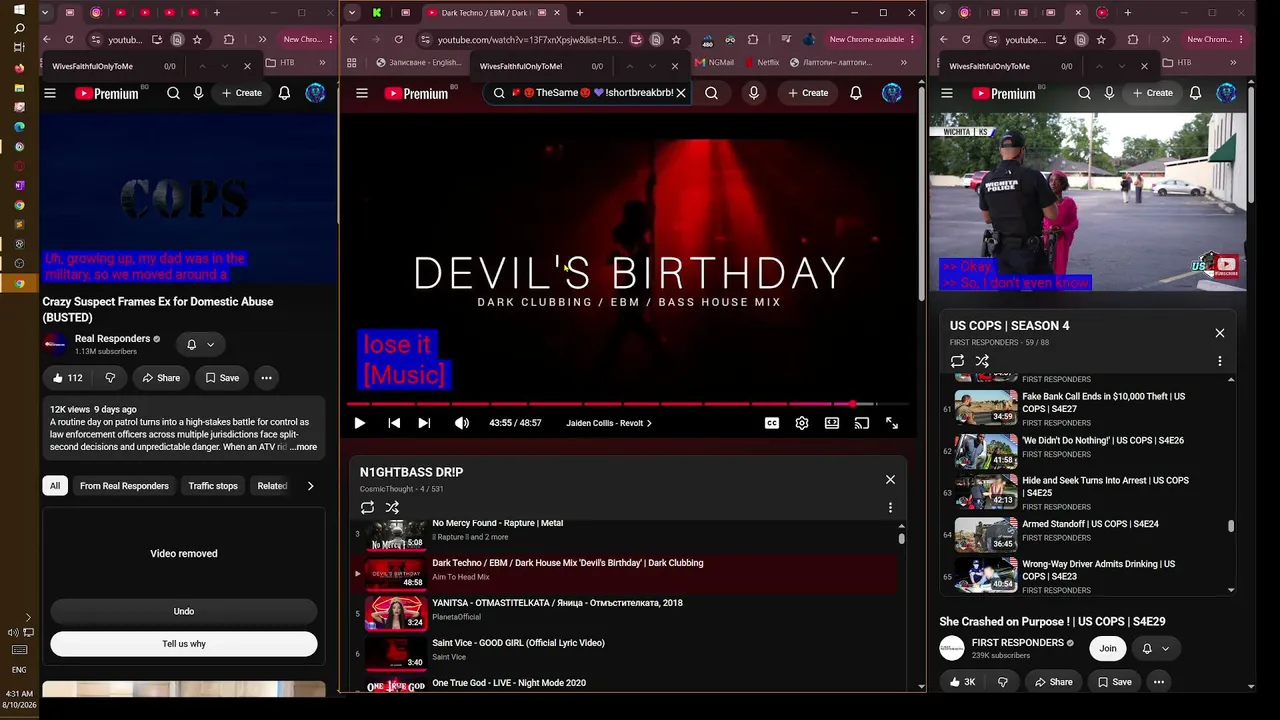
Task: Open Real Responders notification bell dropdown
Action: [x=200, y=344]
